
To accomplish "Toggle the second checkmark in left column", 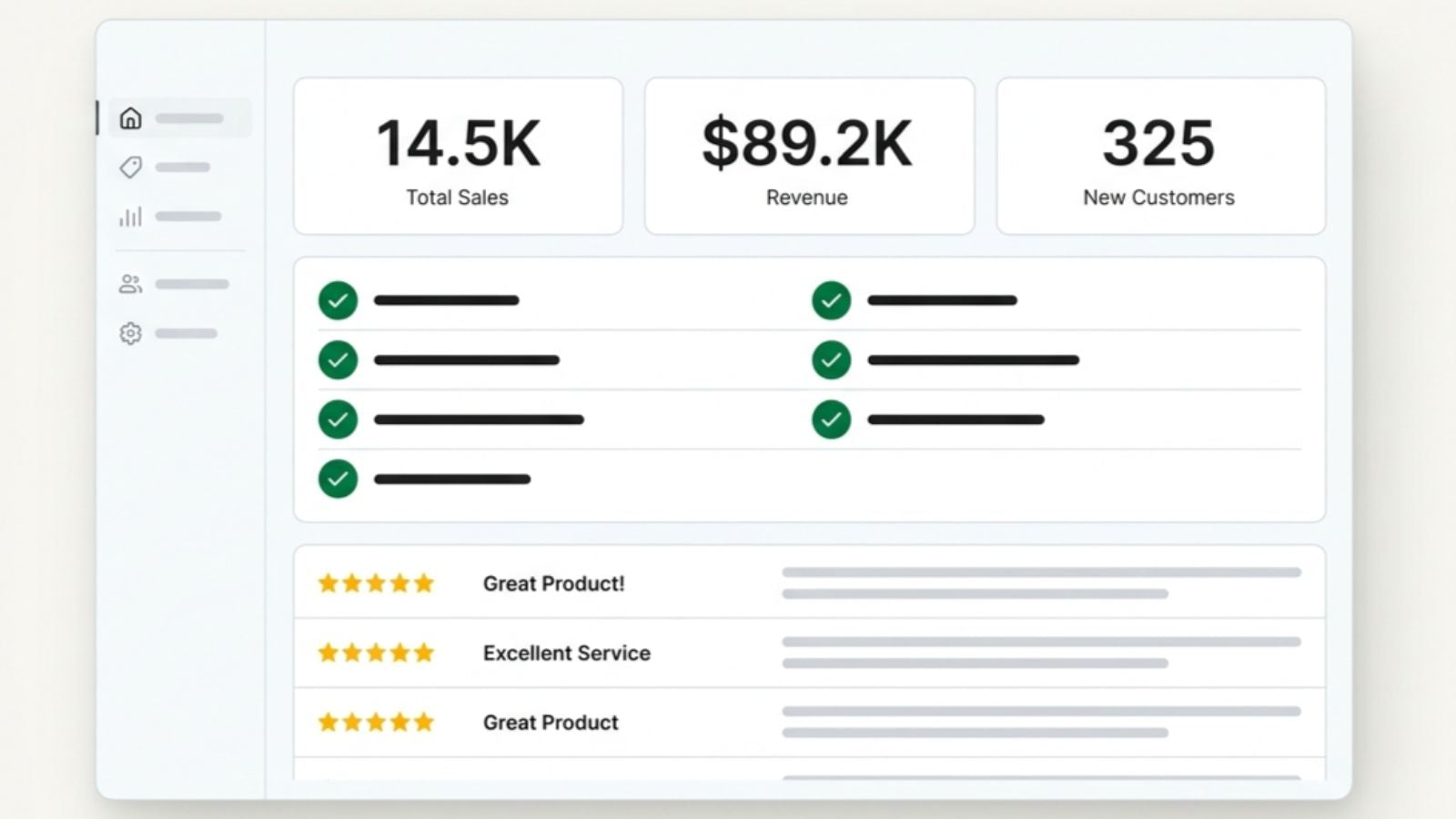I will (338, 359).
